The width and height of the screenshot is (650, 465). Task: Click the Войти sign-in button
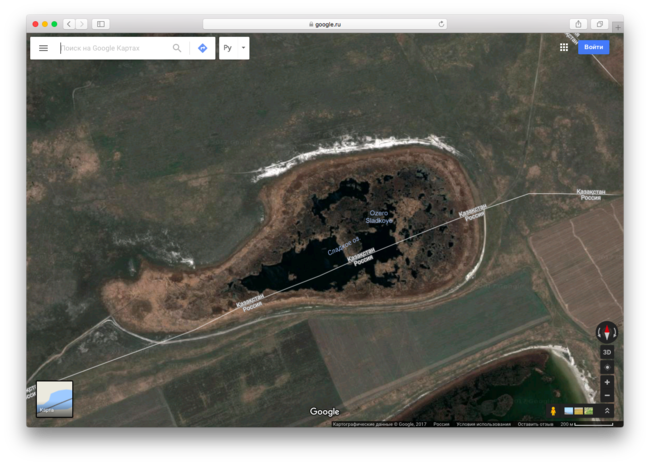point(593,47)
